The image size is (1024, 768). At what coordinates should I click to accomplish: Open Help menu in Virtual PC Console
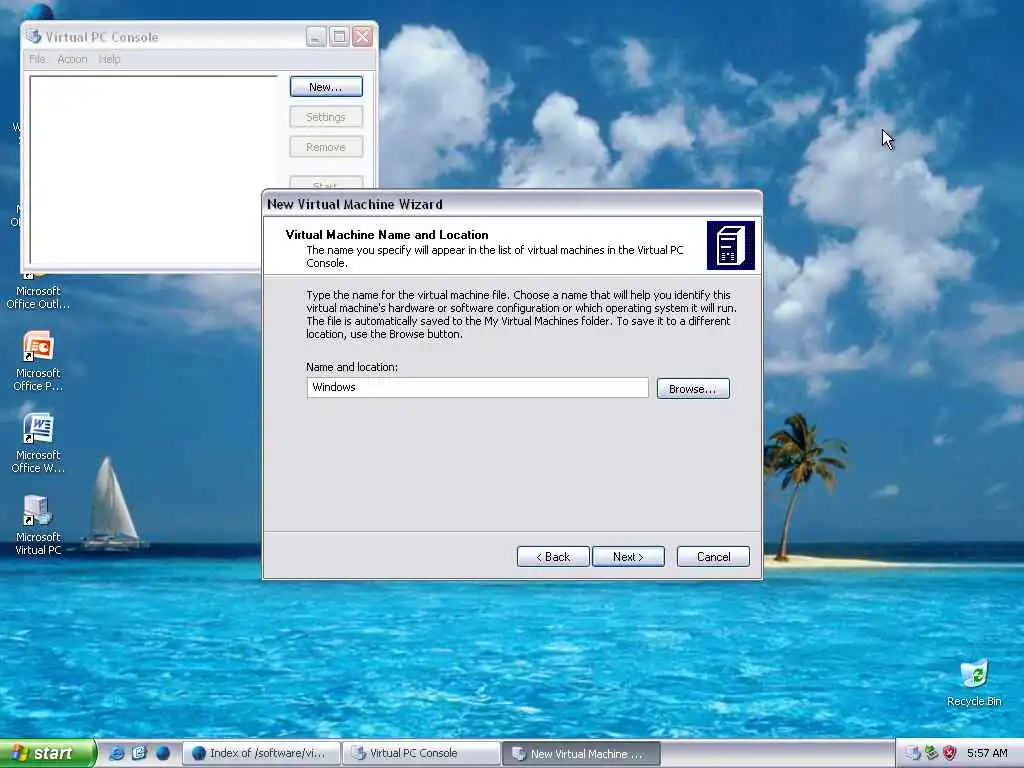click(x=110, y=59)
